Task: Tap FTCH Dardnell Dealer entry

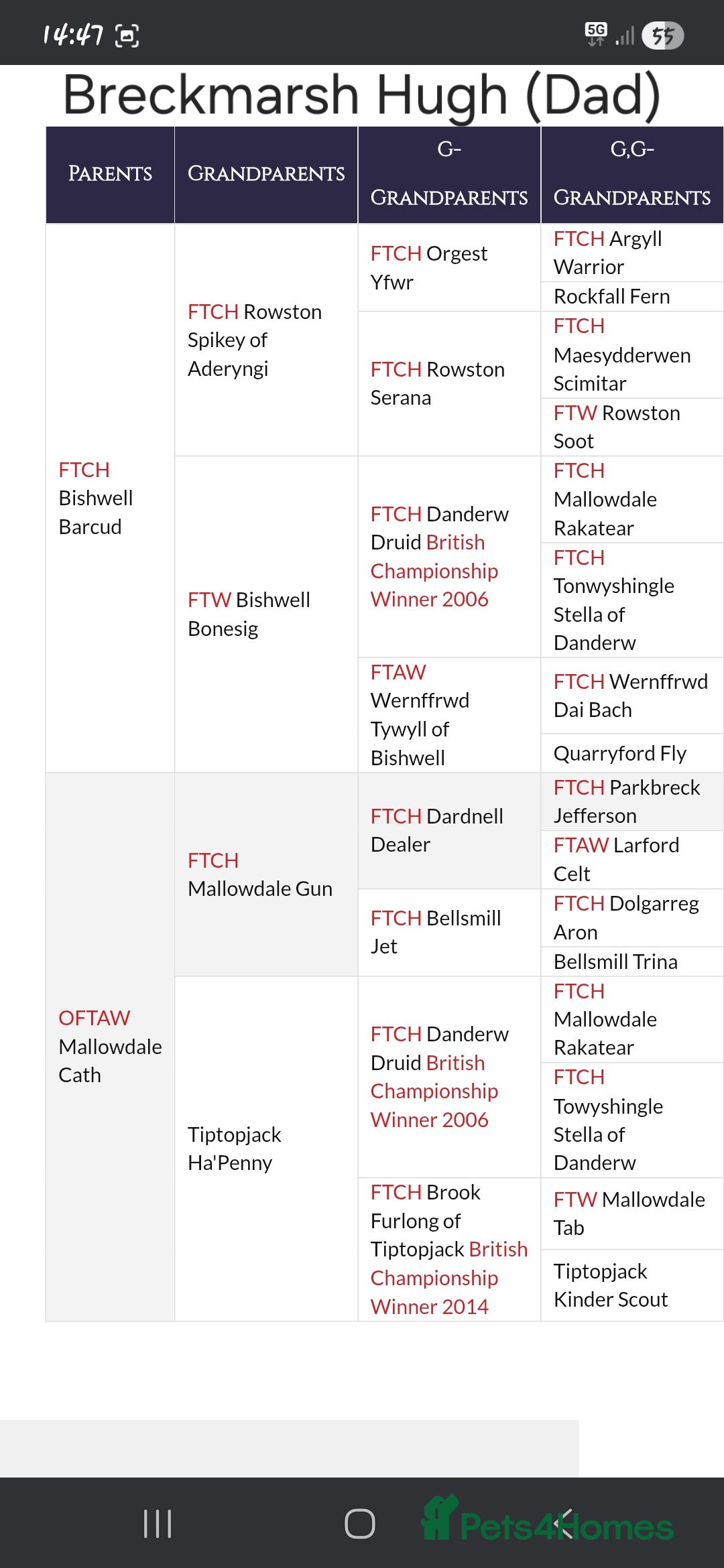Action: (x=436, y=830)
